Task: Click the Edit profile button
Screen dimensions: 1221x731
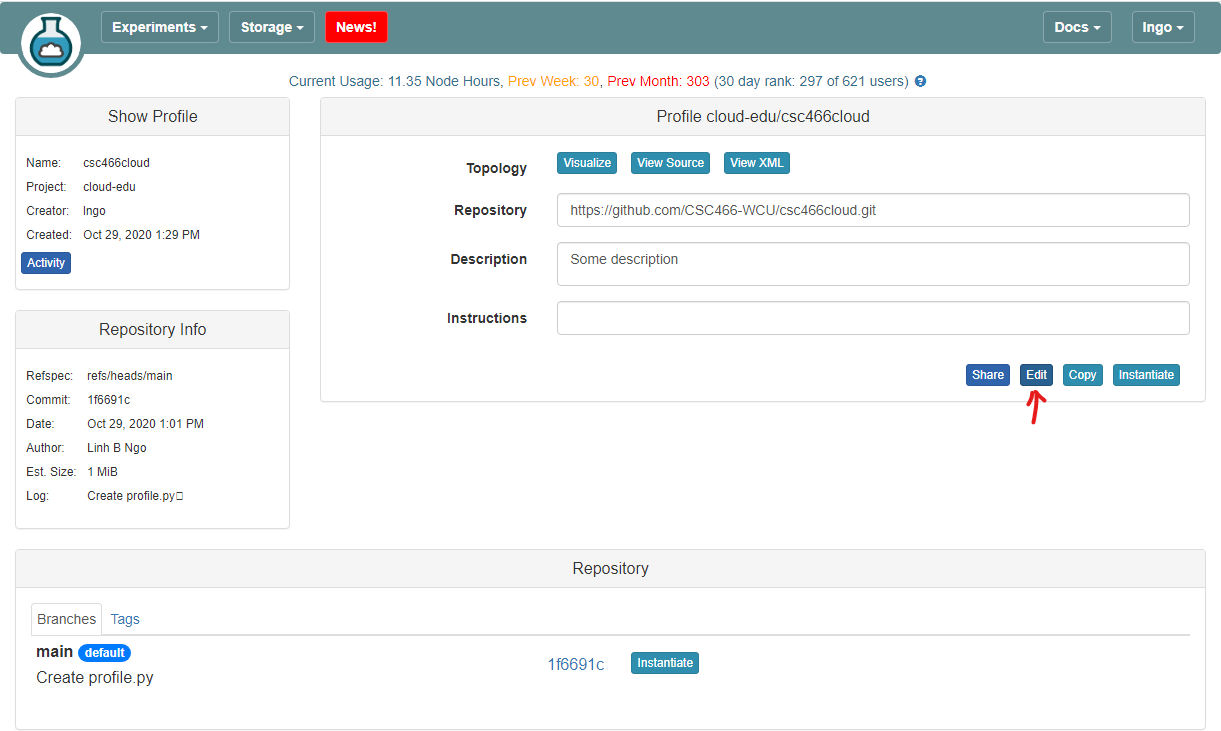Action: [1036, 375]
